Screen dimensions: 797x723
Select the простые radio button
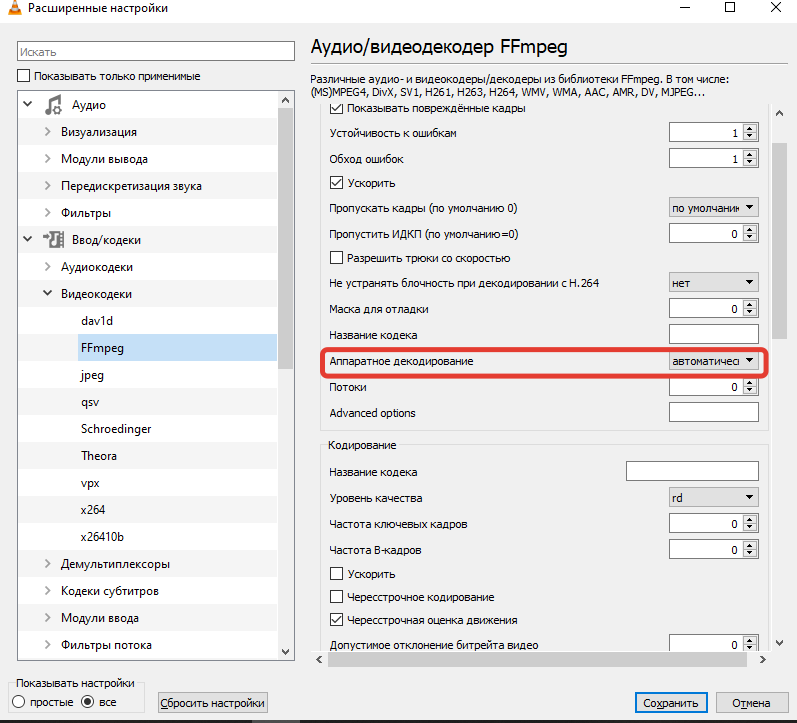19,702
